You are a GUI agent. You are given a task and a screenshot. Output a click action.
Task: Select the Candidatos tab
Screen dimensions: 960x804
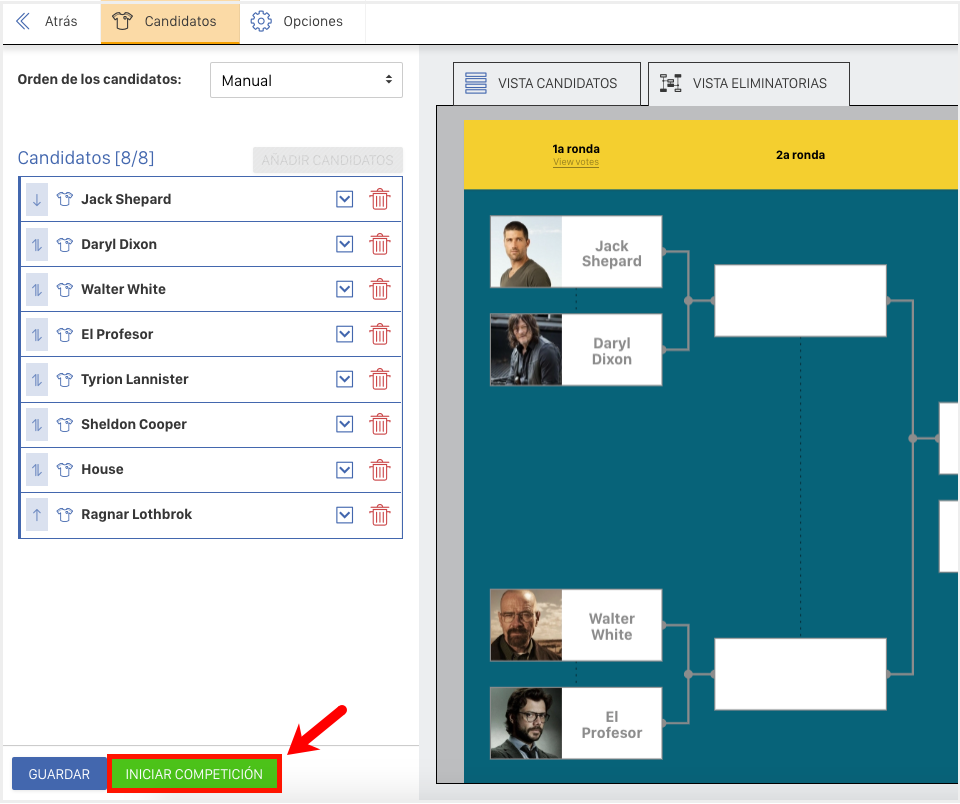(170, 22)
